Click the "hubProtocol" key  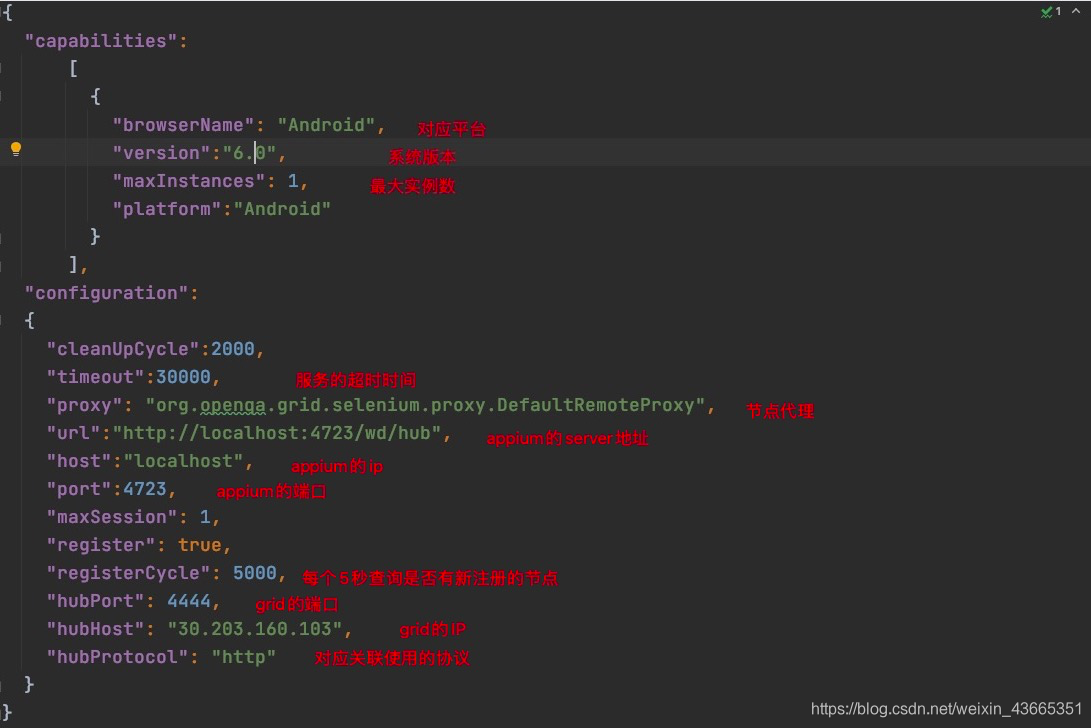click(118, 657)
